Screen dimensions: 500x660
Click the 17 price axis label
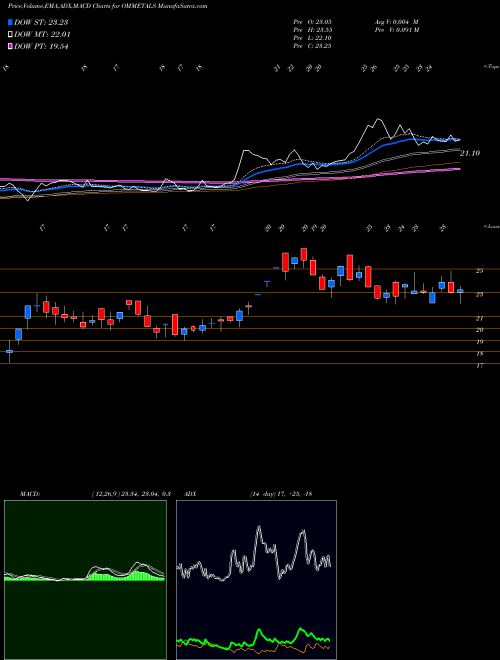pos(479,366)
